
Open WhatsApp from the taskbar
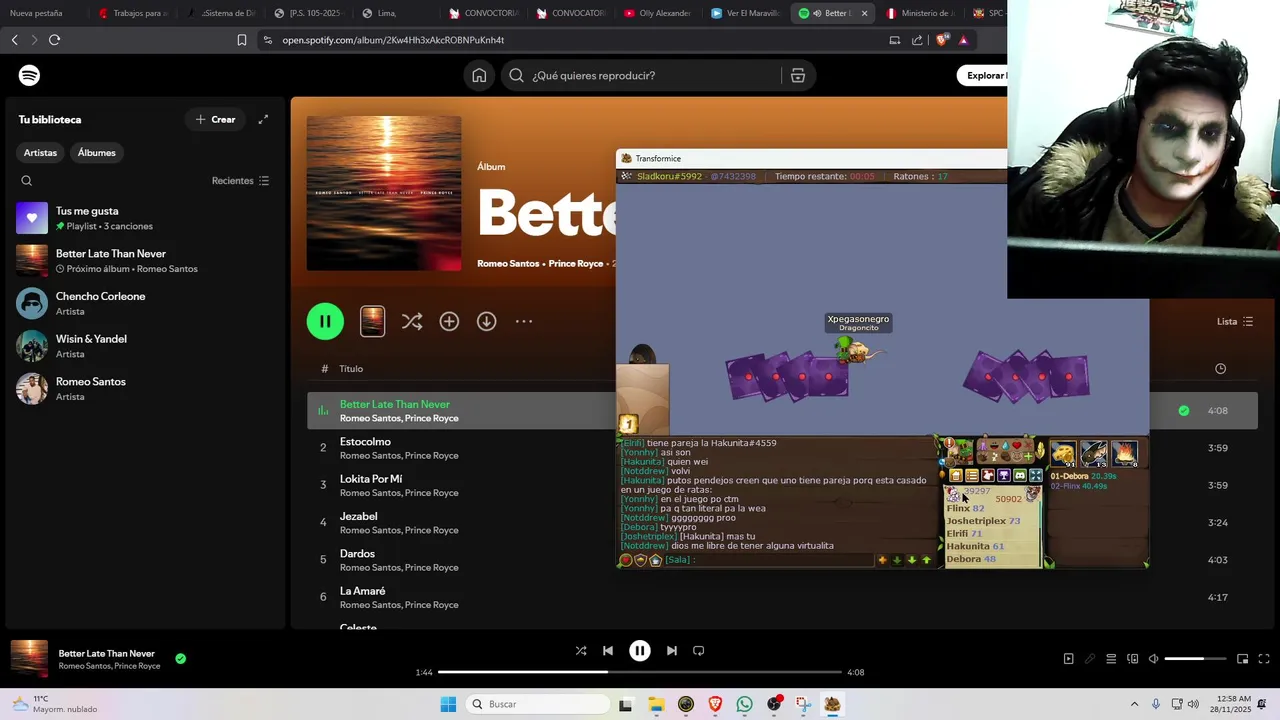(x=744, y=704)
